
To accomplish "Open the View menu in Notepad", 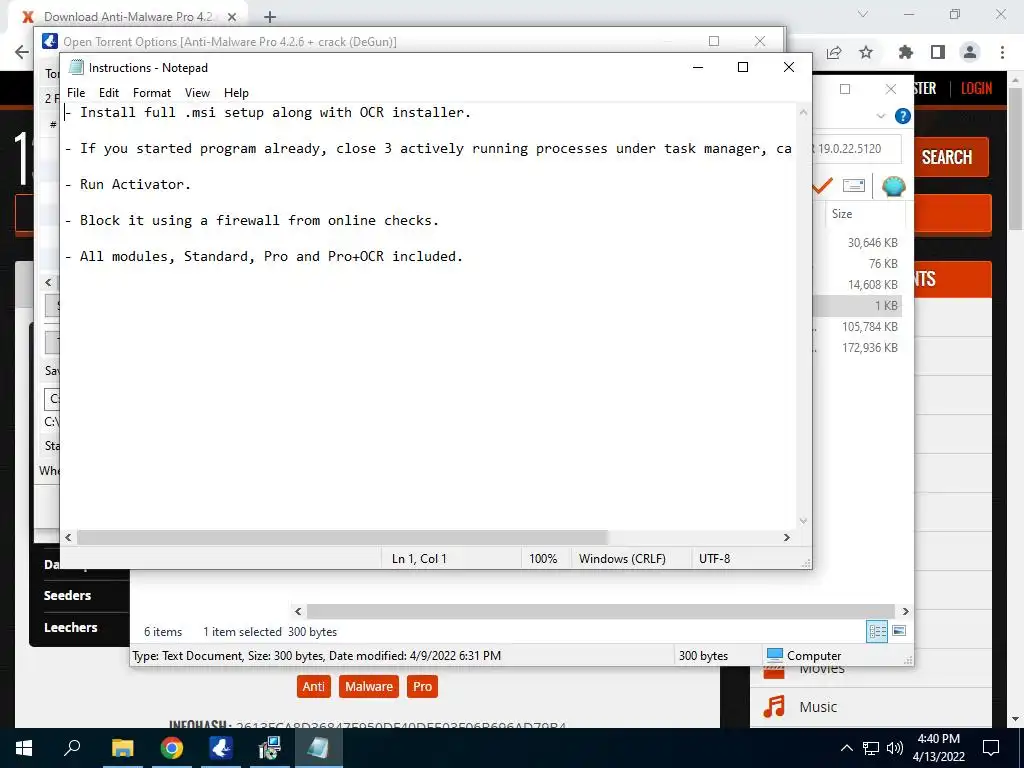I will 197,93.
